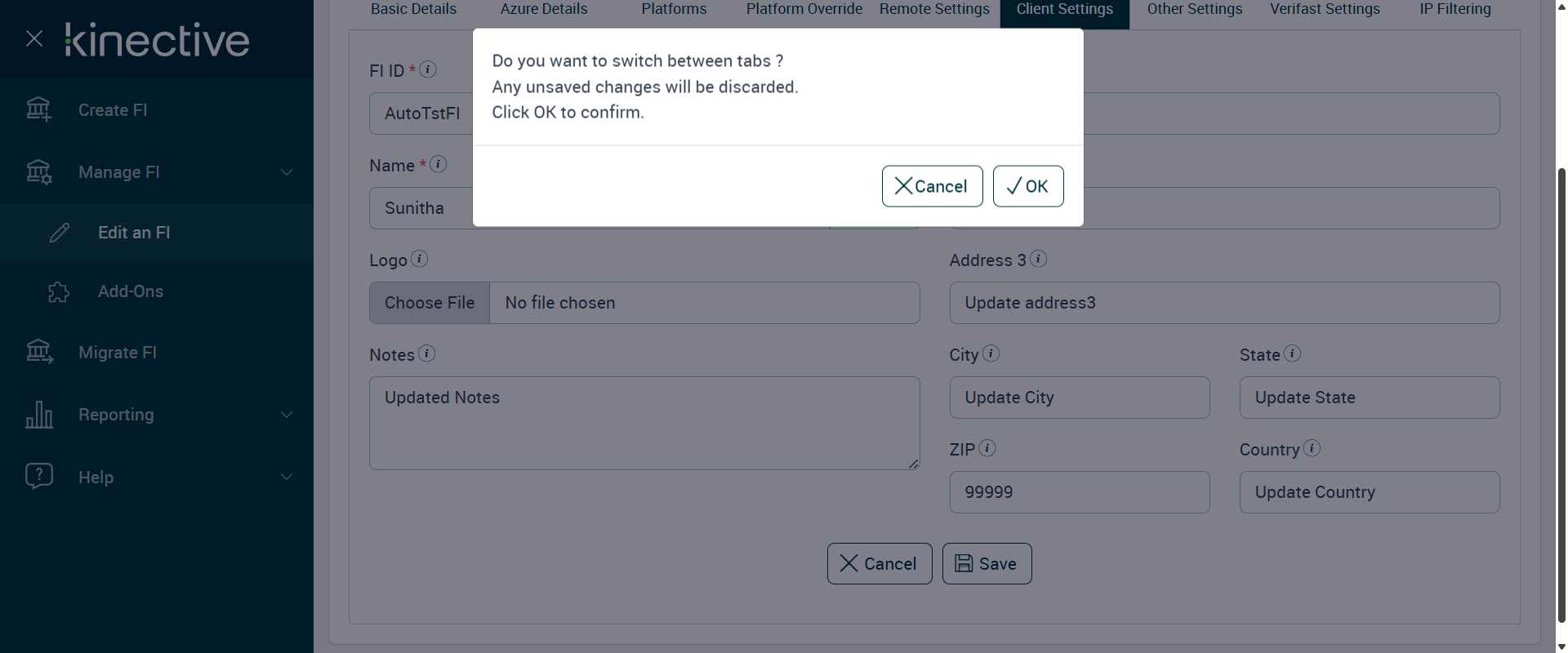Confirm dialog by clicking OK
Viewport: 1568px width, 653px height.
(1027, 186)
